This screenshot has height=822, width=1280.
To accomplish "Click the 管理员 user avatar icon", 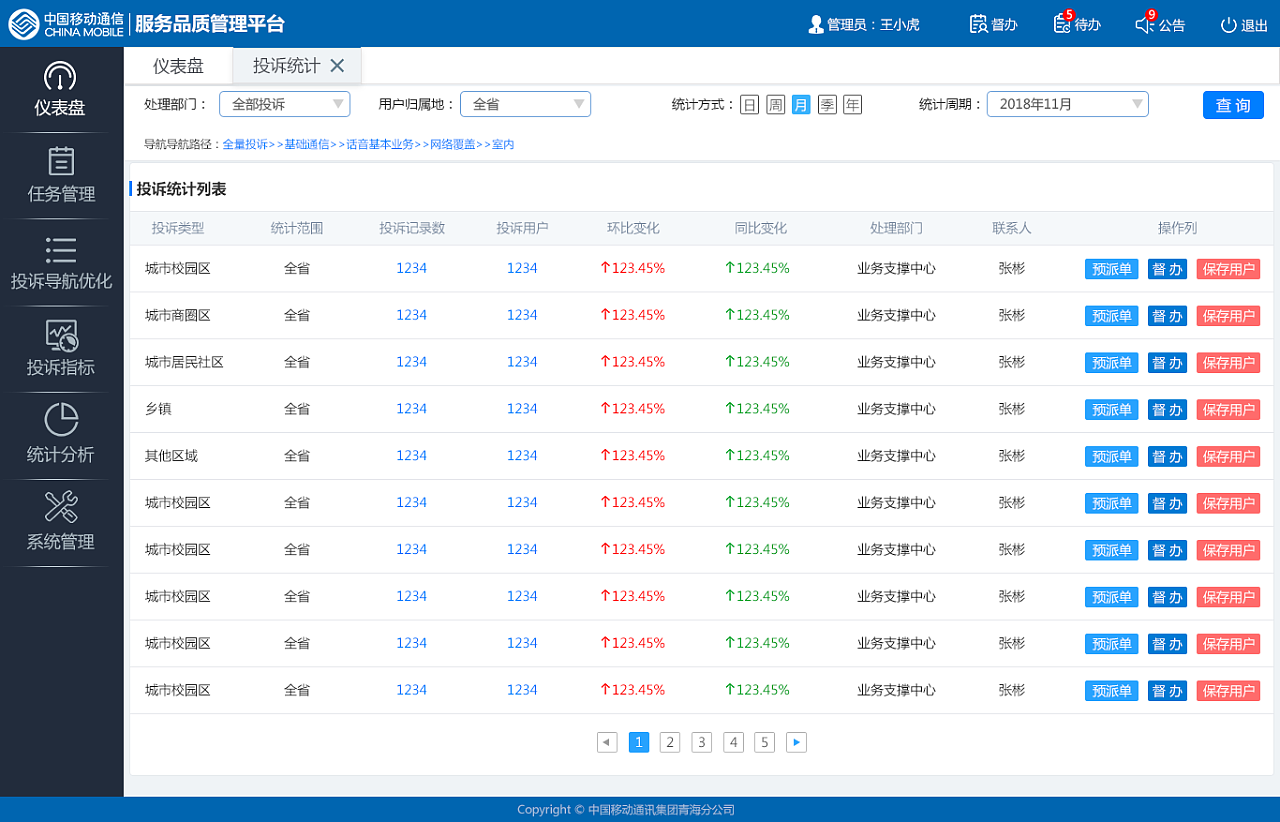I will (816, 24).
